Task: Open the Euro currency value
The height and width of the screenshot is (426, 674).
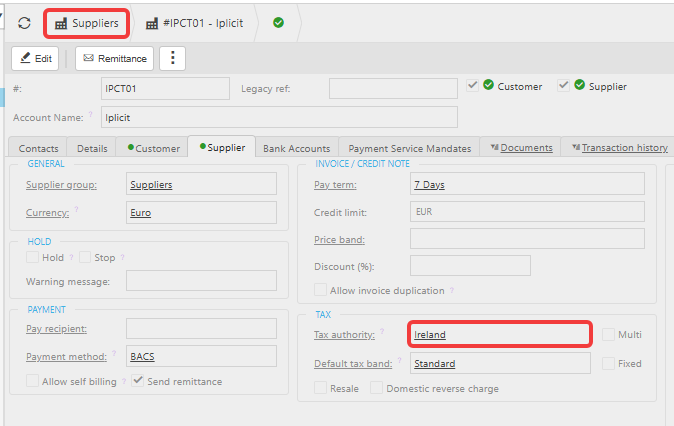Action: (x=141, y=213)
